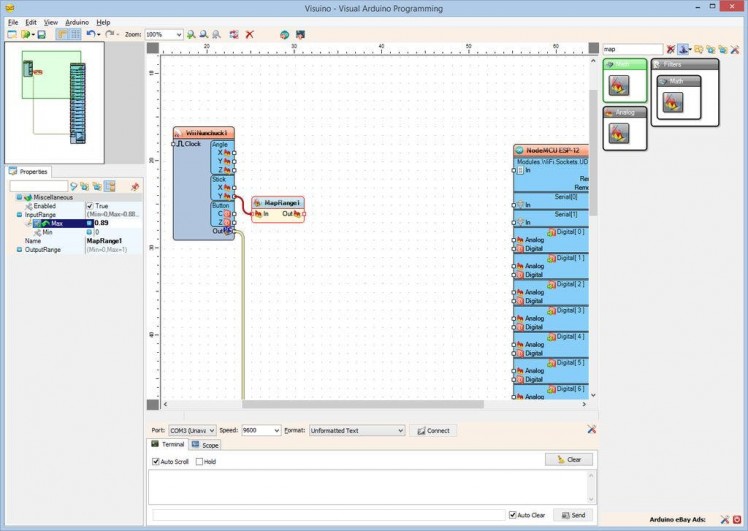
Task: Toggle the Auto Scroll checkbox
Action: [x=156, y=462]
